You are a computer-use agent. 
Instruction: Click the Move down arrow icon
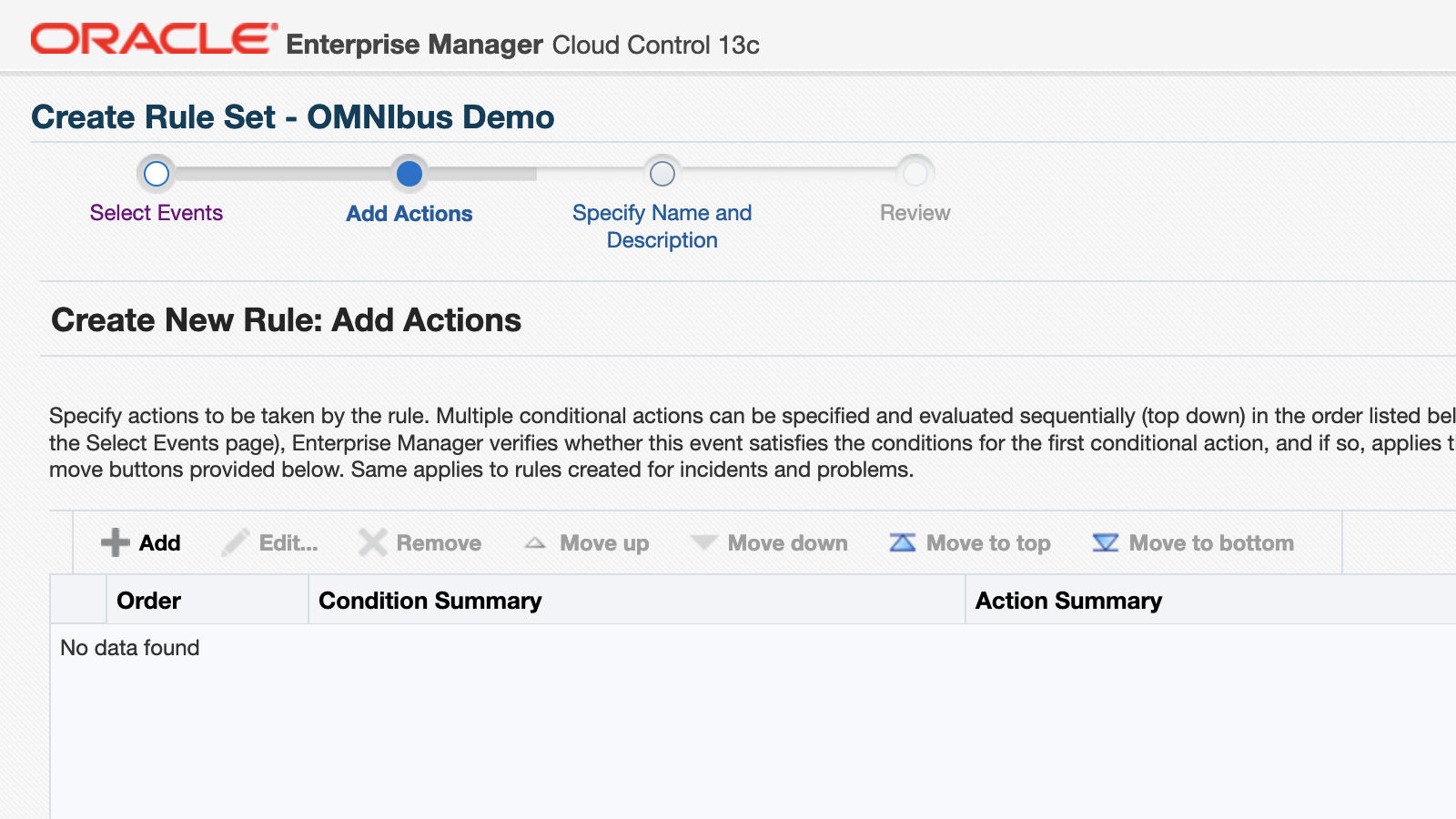click(703, 542)
